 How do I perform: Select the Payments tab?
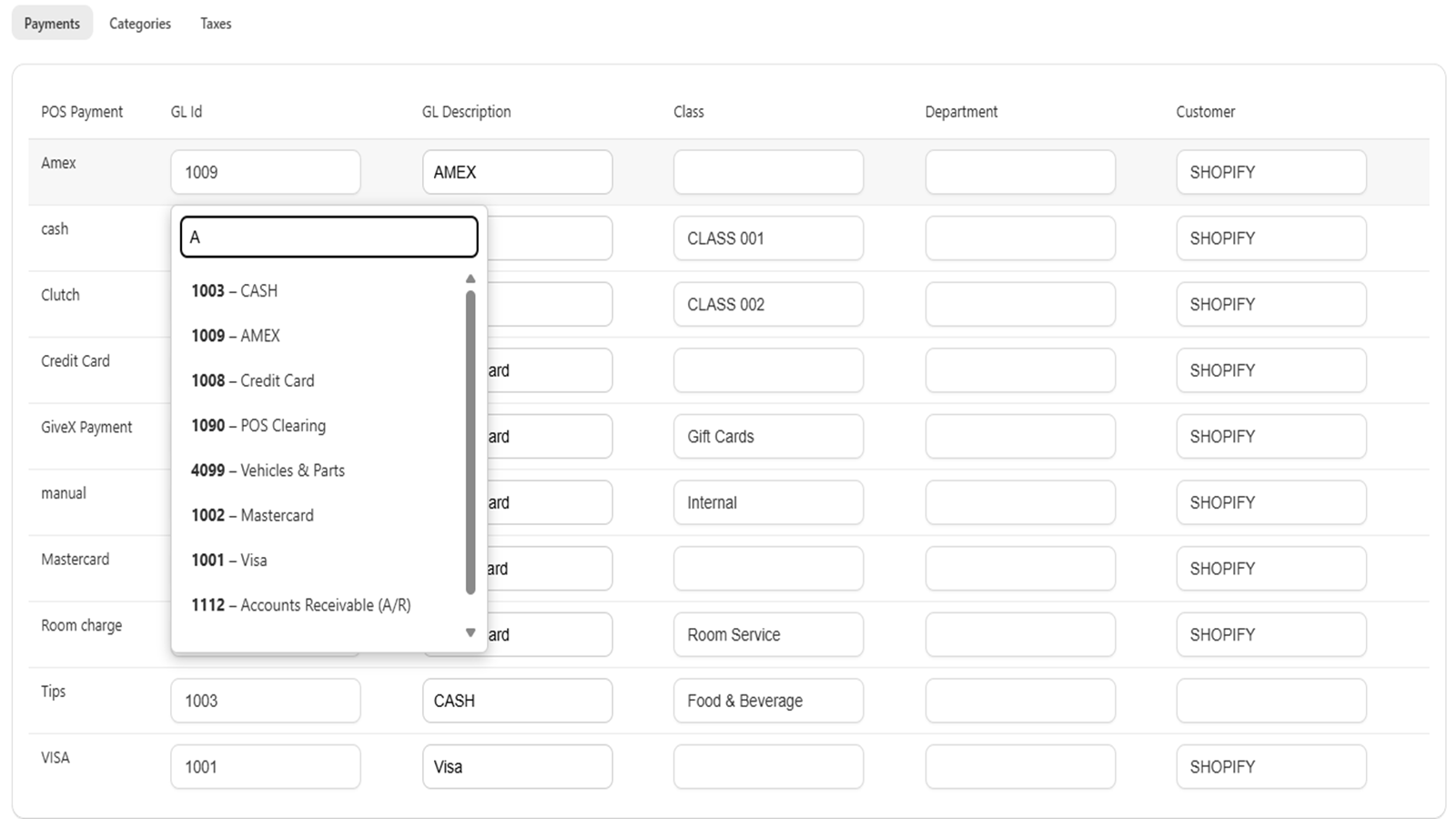tap(51, 23)
